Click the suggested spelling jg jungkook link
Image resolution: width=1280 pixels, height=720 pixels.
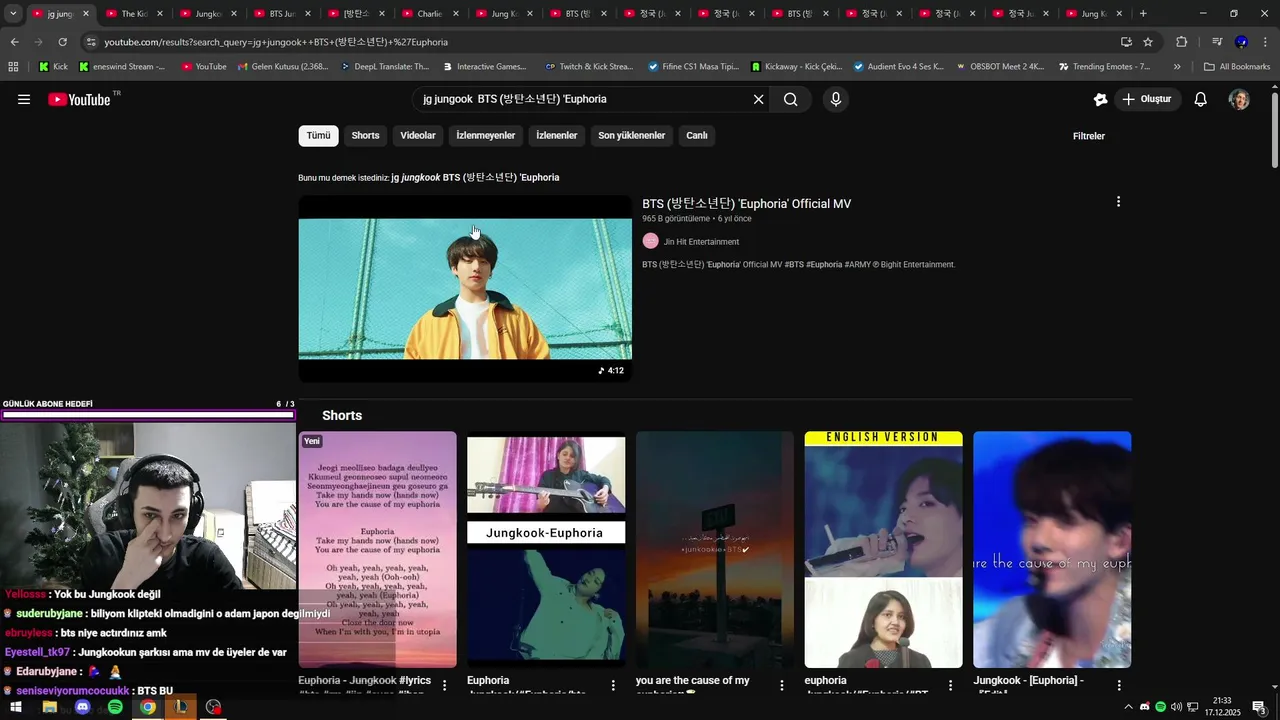click(x=475, y=177)
